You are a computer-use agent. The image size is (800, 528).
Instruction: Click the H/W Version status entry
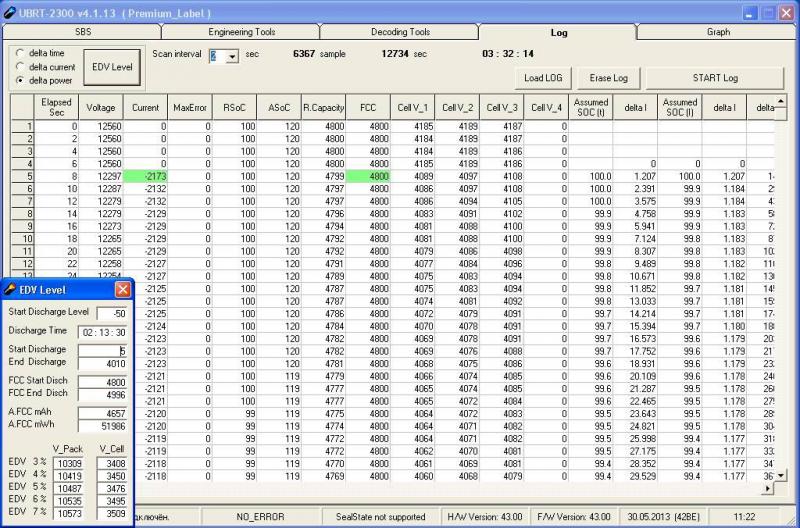[x=485, y=517]
